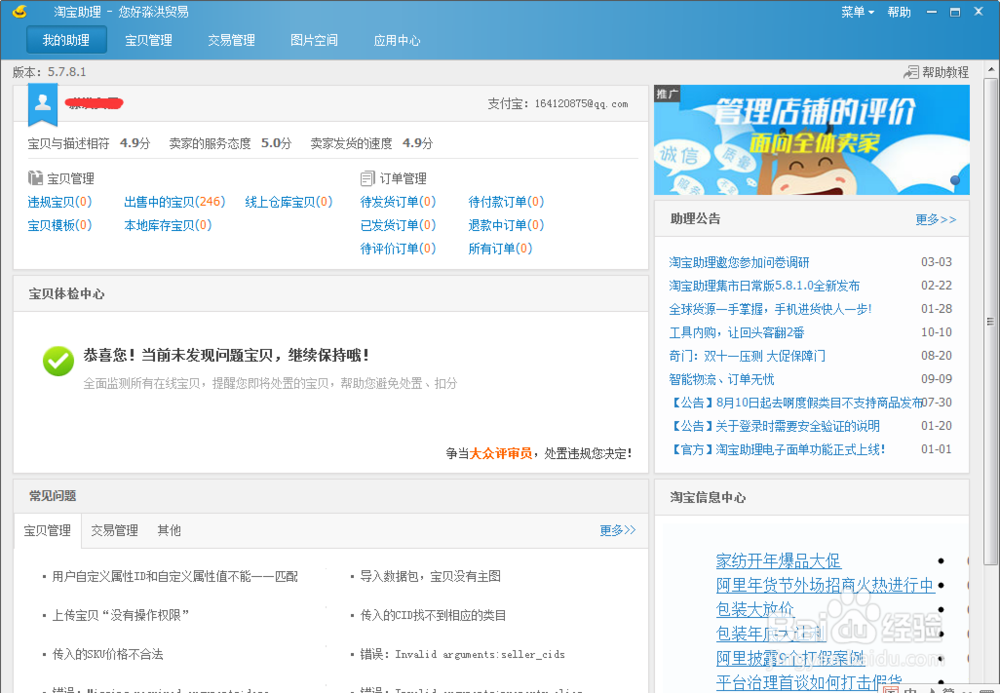Image resolution: width=1000 pixels, height=693 pixels.
Task: Click the blue user avatar icon
Action: 41,103
